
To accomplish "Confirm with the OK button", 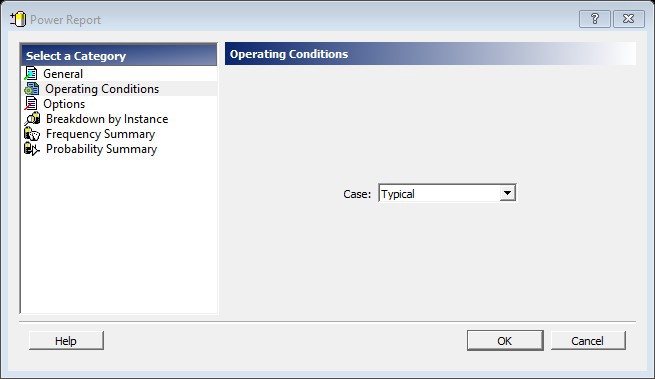I will tap(505, 341).
